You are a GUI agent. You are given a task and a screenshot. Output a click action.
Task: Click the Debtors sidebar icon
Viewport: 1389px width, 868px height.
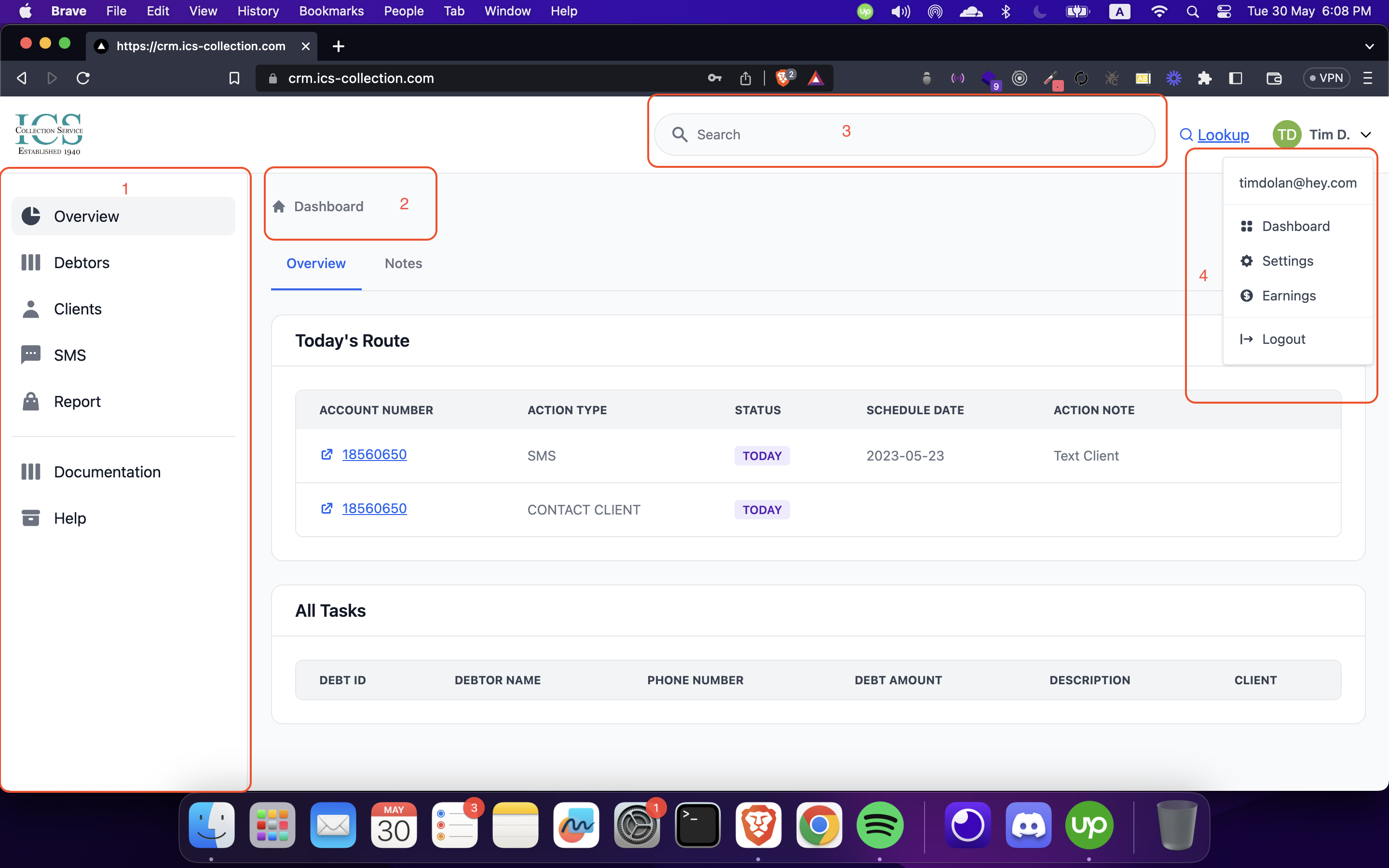30,262
